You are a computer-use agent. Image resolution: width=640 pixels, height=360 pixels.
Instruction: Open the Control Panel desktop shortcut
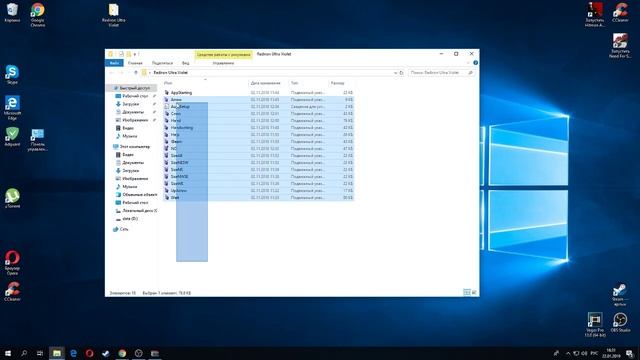coord(38,140)
